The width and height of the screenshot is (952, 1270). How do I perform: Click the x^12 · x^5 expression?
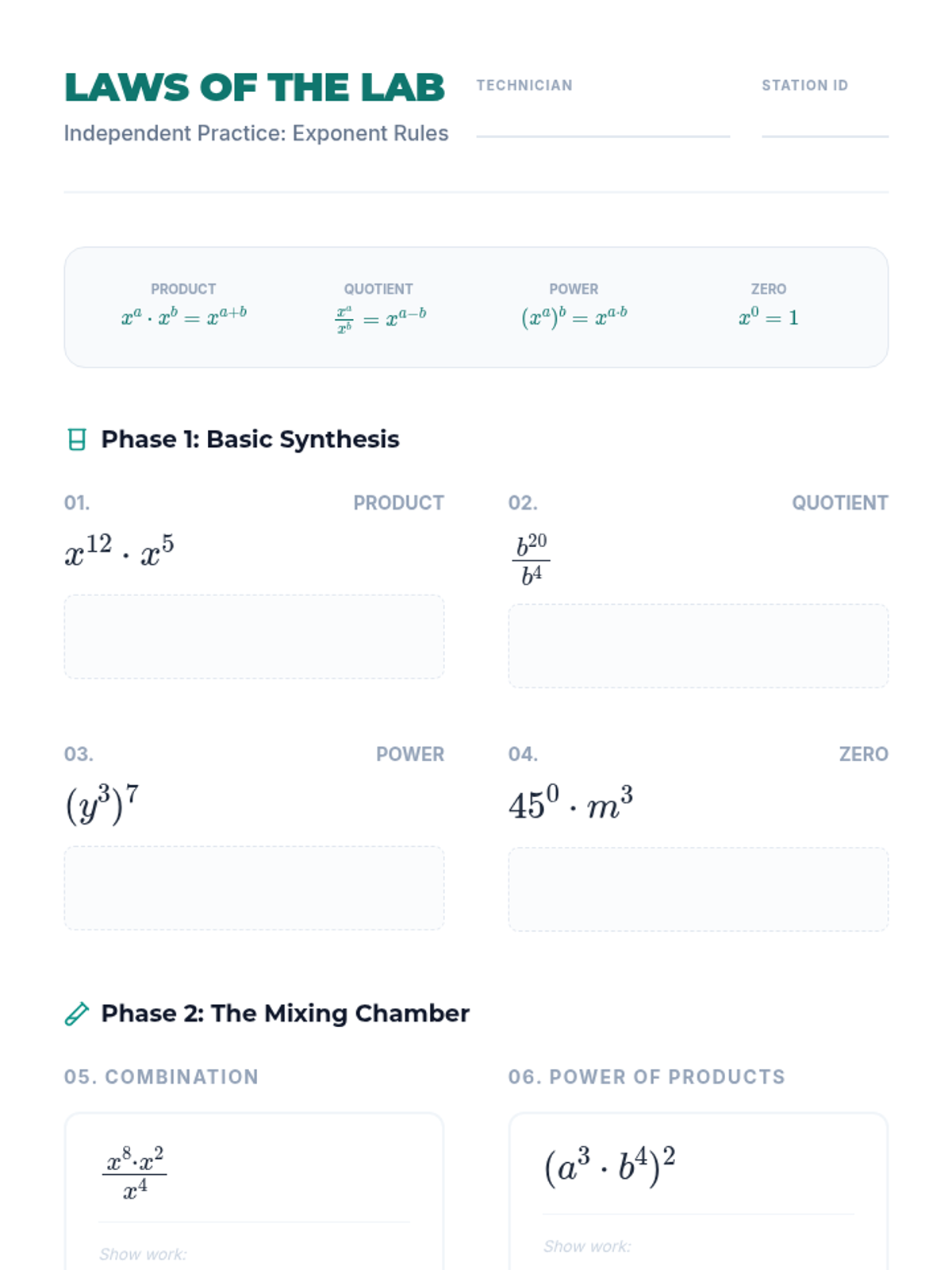(x=119, y=550)
